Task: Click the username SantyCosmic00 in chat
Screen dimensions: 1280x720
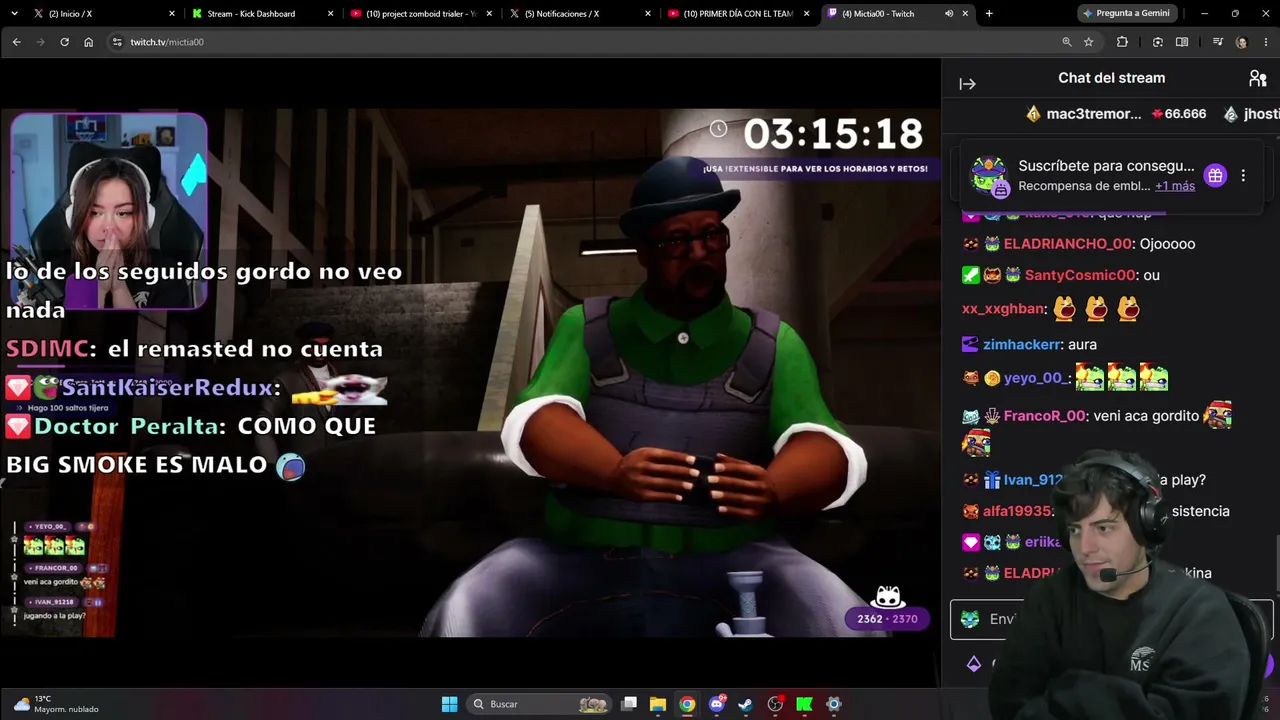Action: click(1080, 275)
